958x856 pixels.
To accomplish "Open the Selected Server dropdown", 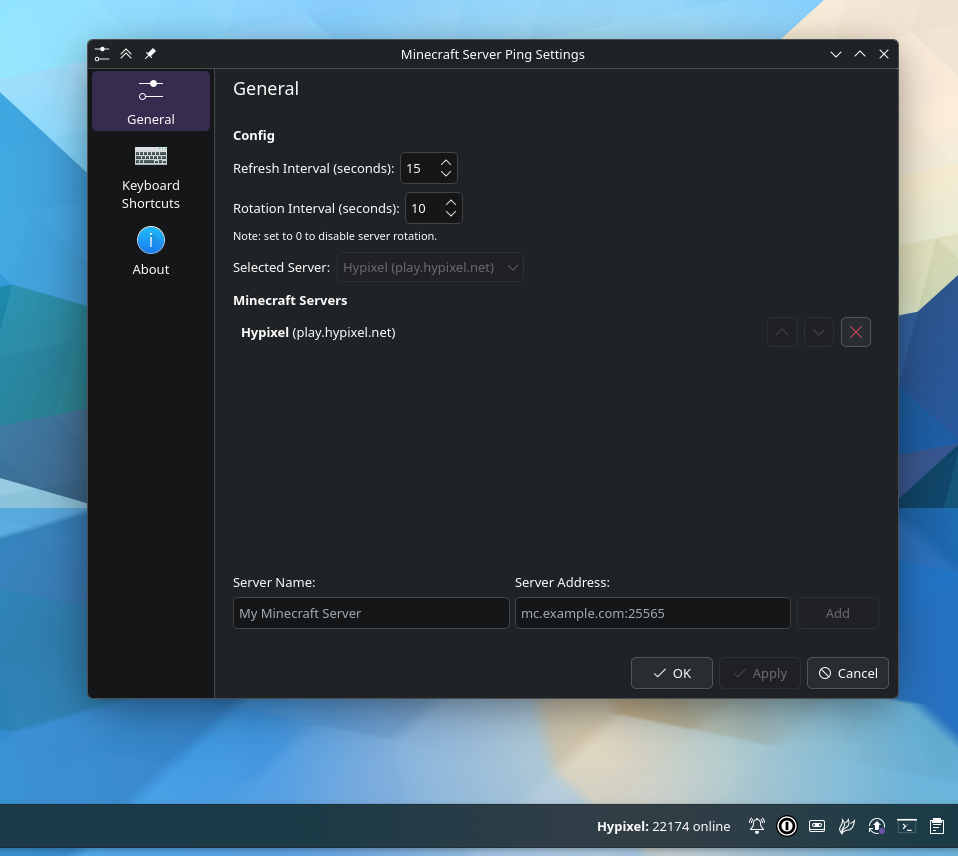I will coord(430,268).
